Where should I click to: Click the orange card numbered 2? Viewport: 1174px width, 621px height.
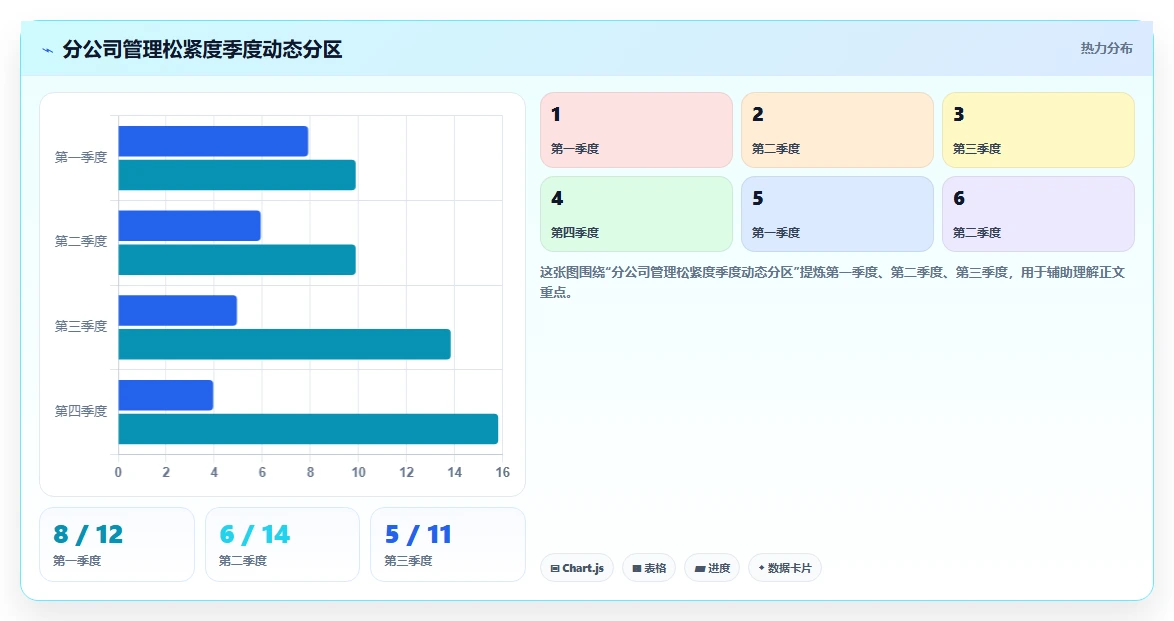[837, 130]
